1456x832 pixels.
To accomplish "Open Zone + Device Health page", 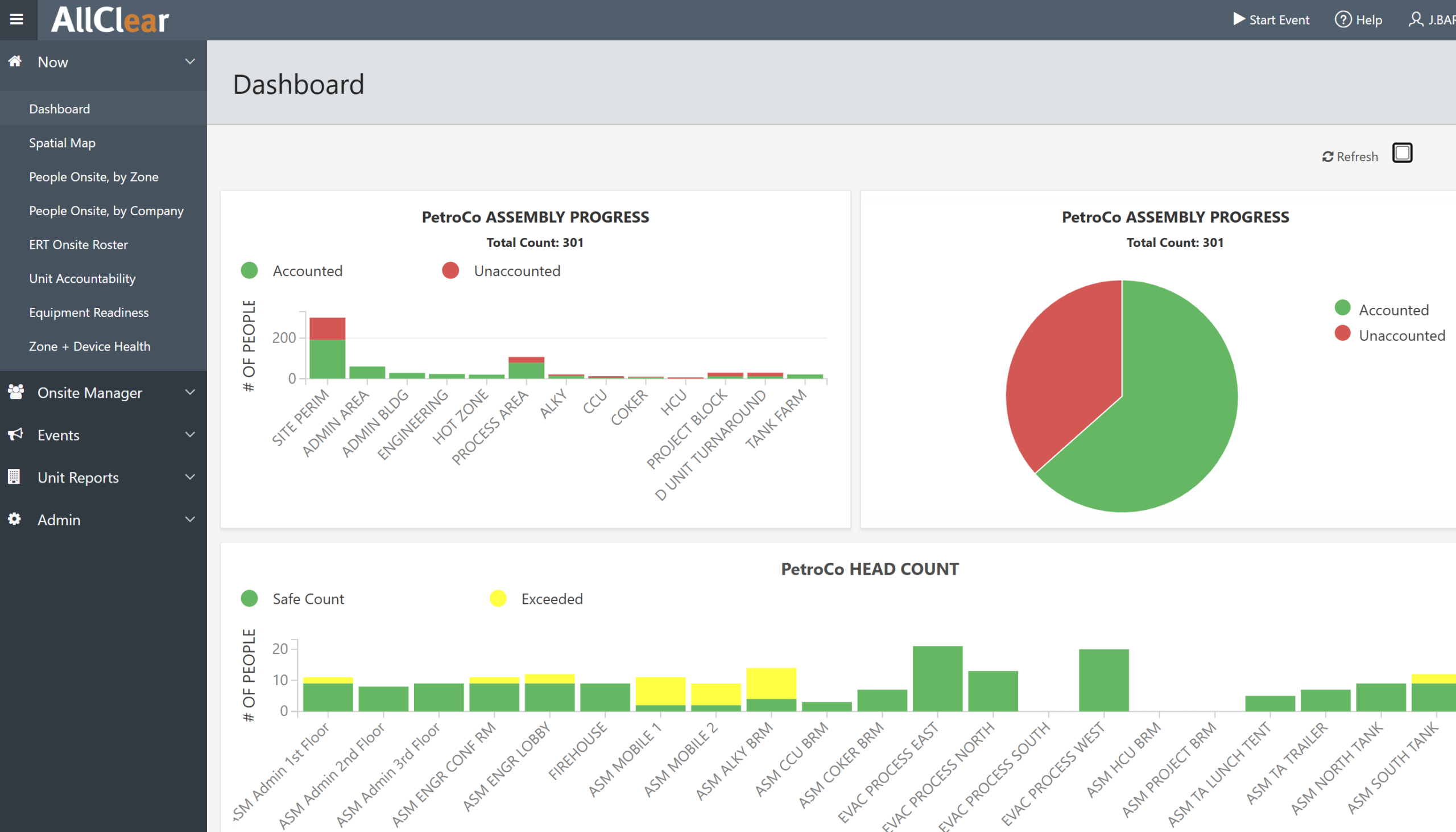I will coord(104,346).
